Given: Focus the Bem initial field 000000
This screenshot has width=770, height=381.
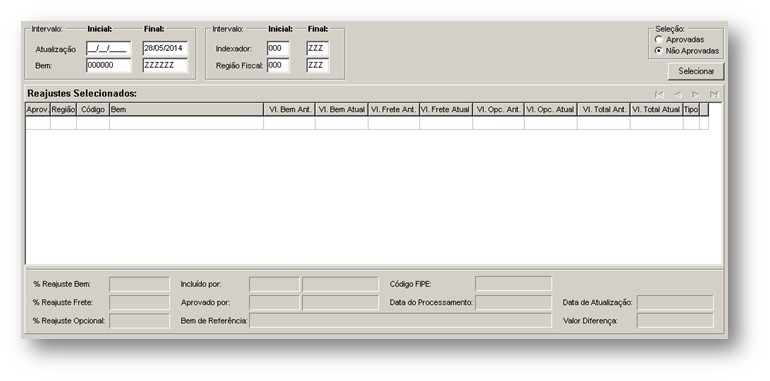Looking at the screenshot, I should (x=109, y=65).
